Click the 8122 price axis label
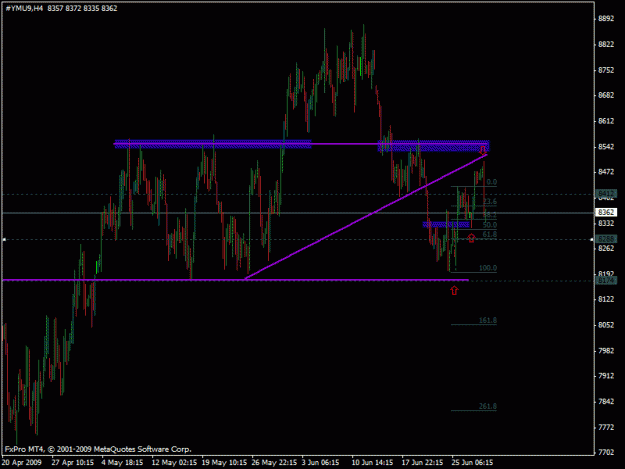 (x=606, y=299)
